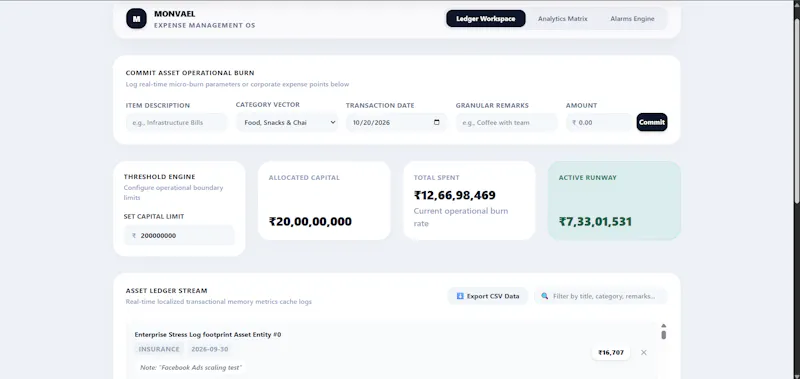Click the ledger list scrollbar up arrow
Viewport: 800px width, 379px height.
663,325
